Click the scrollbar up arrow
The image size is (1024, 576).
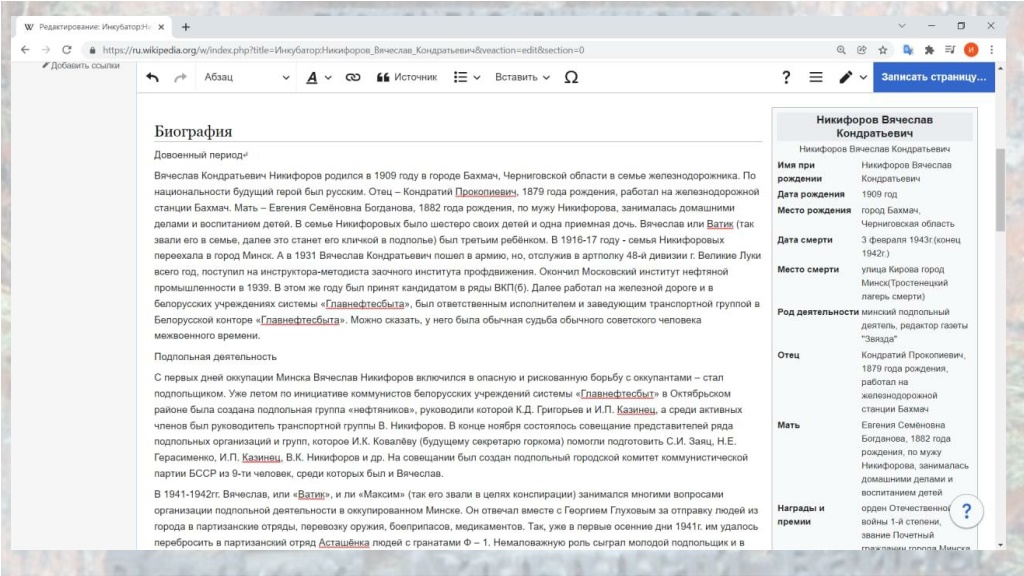(x=1000, y=69)
